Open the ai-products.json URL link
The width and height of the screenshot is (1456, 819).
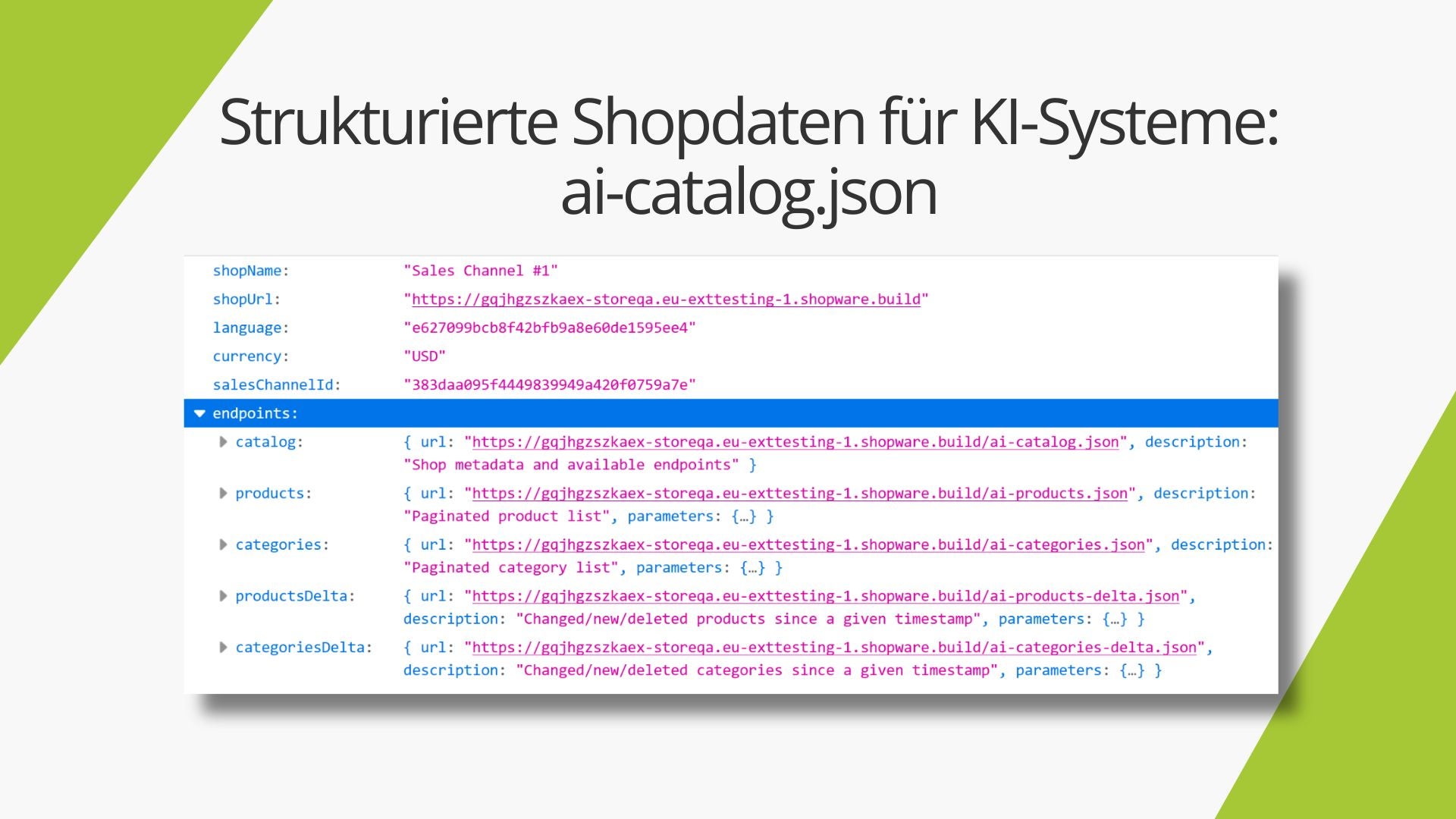click(x=800, y=494)
